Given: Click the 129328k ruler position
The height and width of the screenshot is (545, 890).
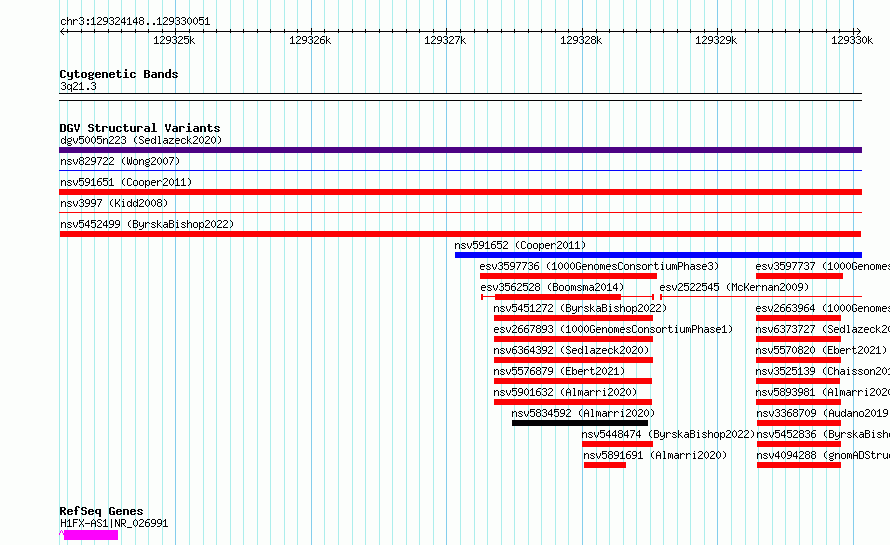Looking at the screenshot, I should click(x=581, y=40).
